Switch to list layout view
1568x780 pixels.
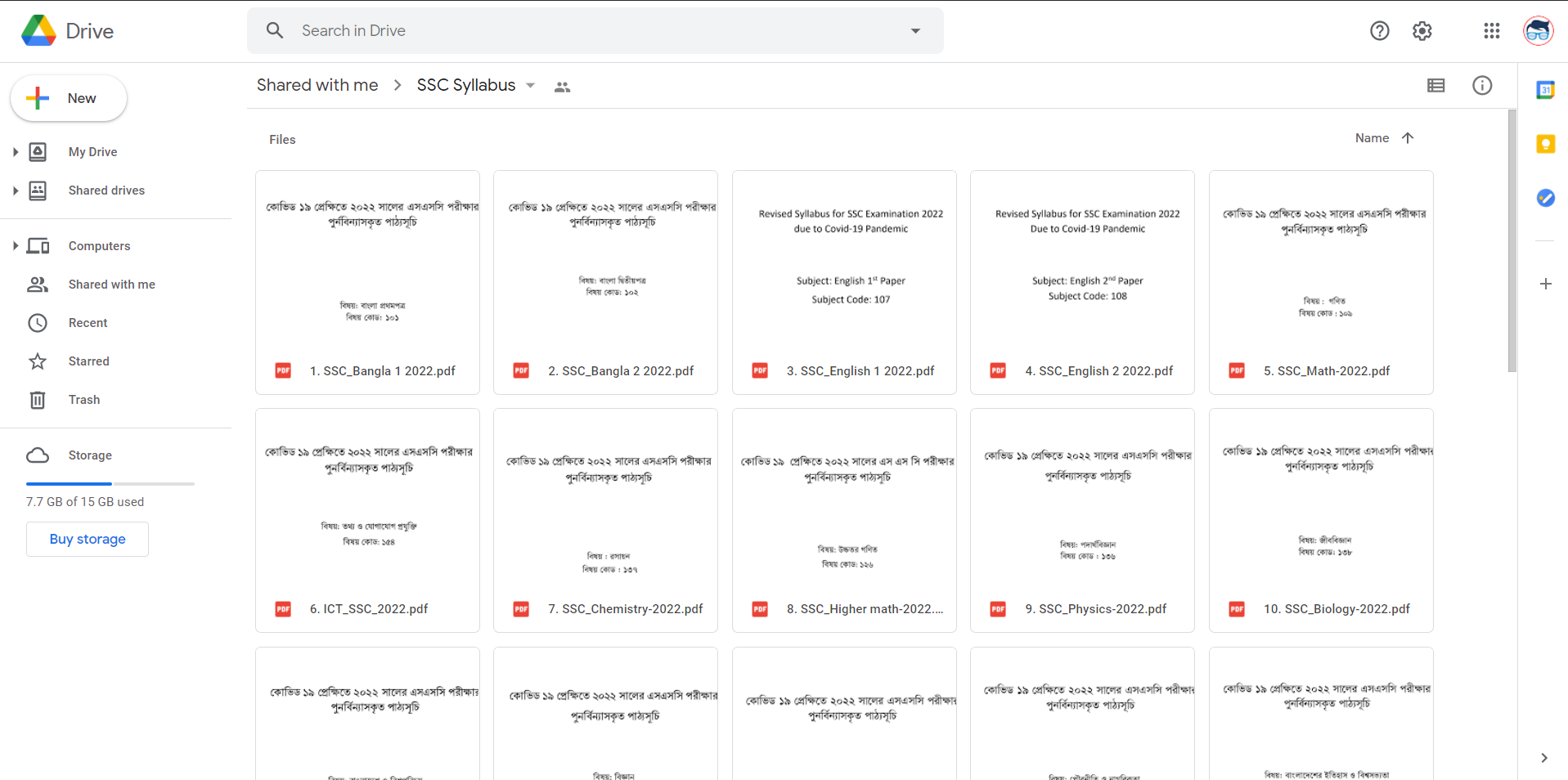[1436, 85]
